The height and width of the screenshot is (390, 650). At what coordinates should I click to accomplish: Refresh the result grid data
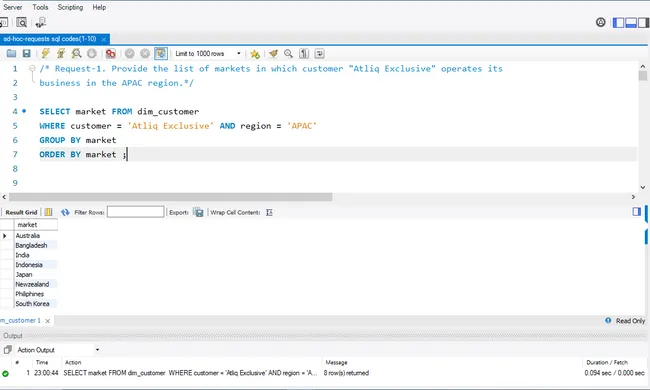tap(65, 212)
